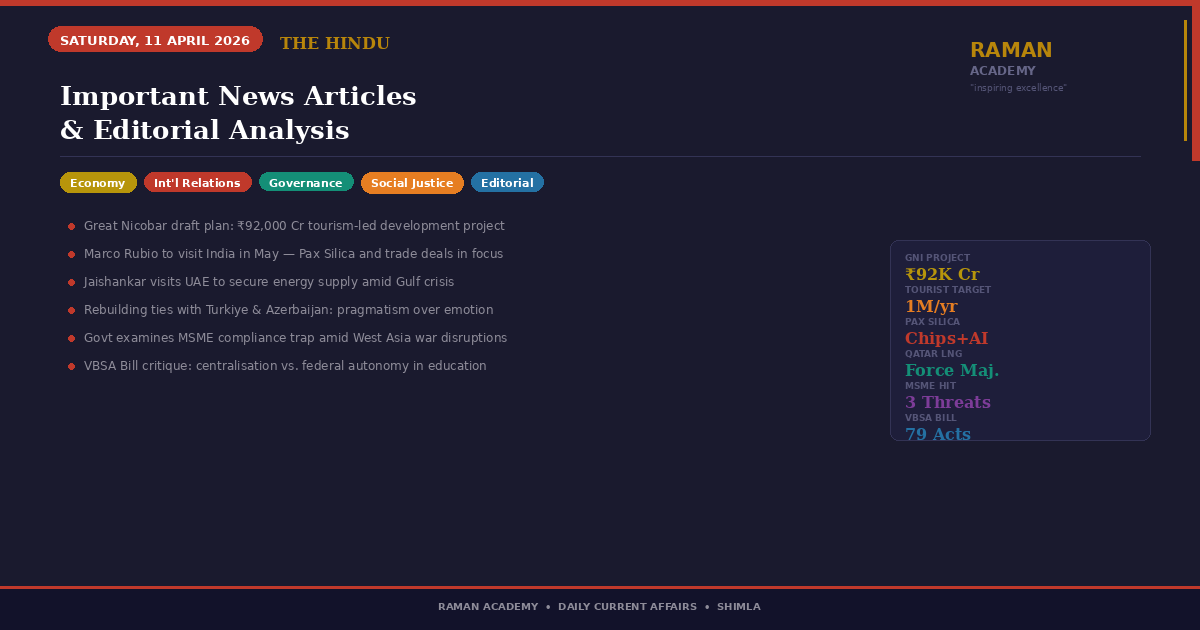
Task: Select the Economy category tag
Action: pyautogui.click(x=98, y=183)
